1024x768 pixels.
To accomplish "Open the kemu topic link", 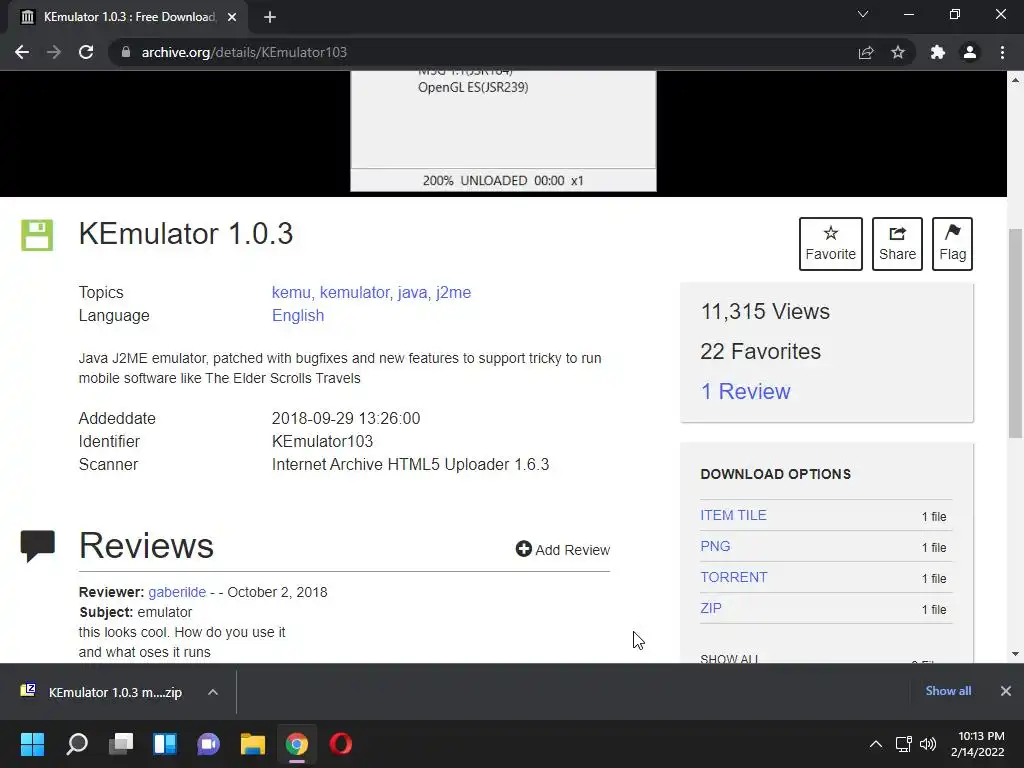I will (x=293, y=293).
